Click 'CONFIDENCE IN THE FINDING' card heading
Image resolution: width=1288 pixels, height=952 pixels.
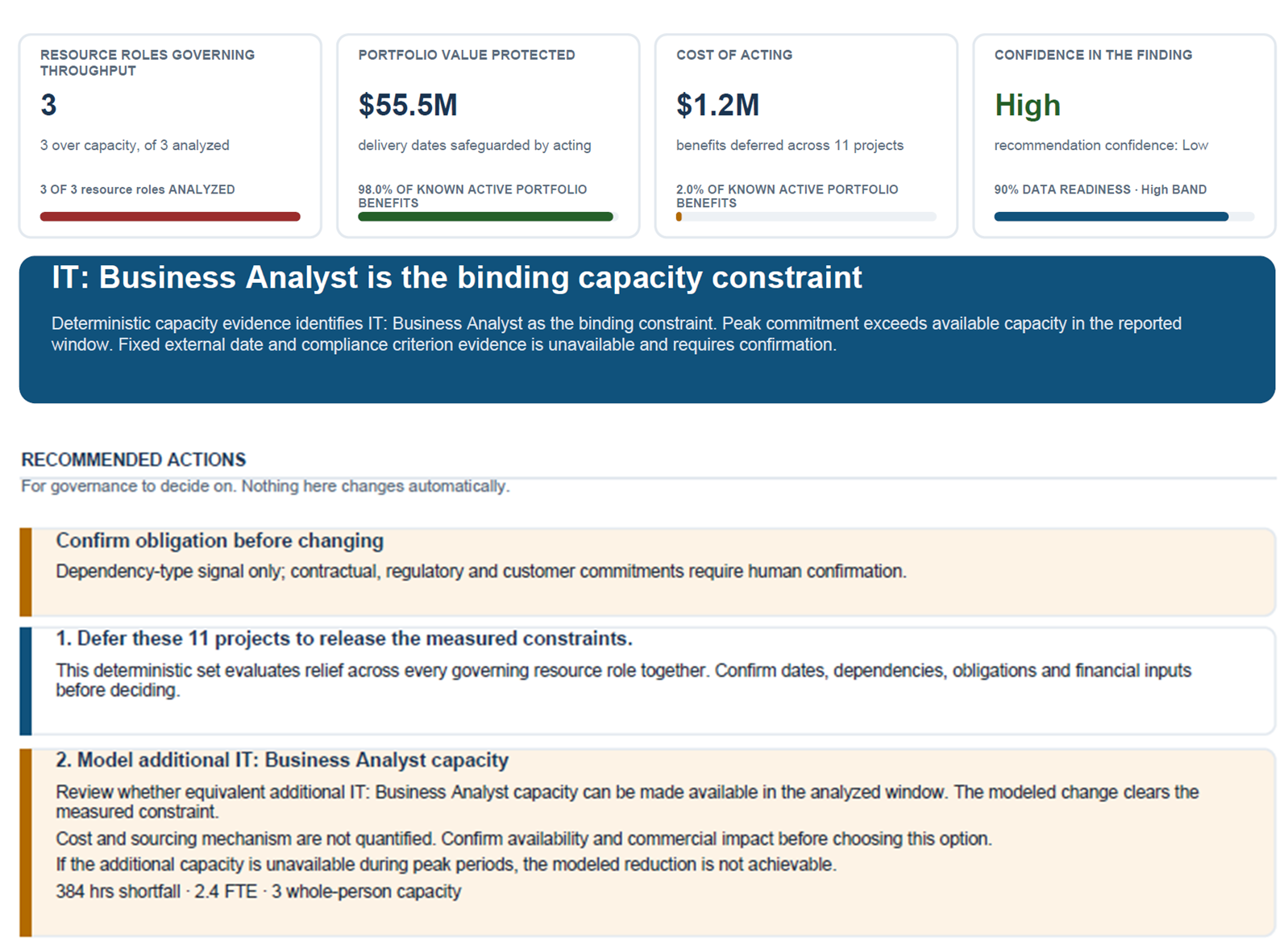point(1093,55)
